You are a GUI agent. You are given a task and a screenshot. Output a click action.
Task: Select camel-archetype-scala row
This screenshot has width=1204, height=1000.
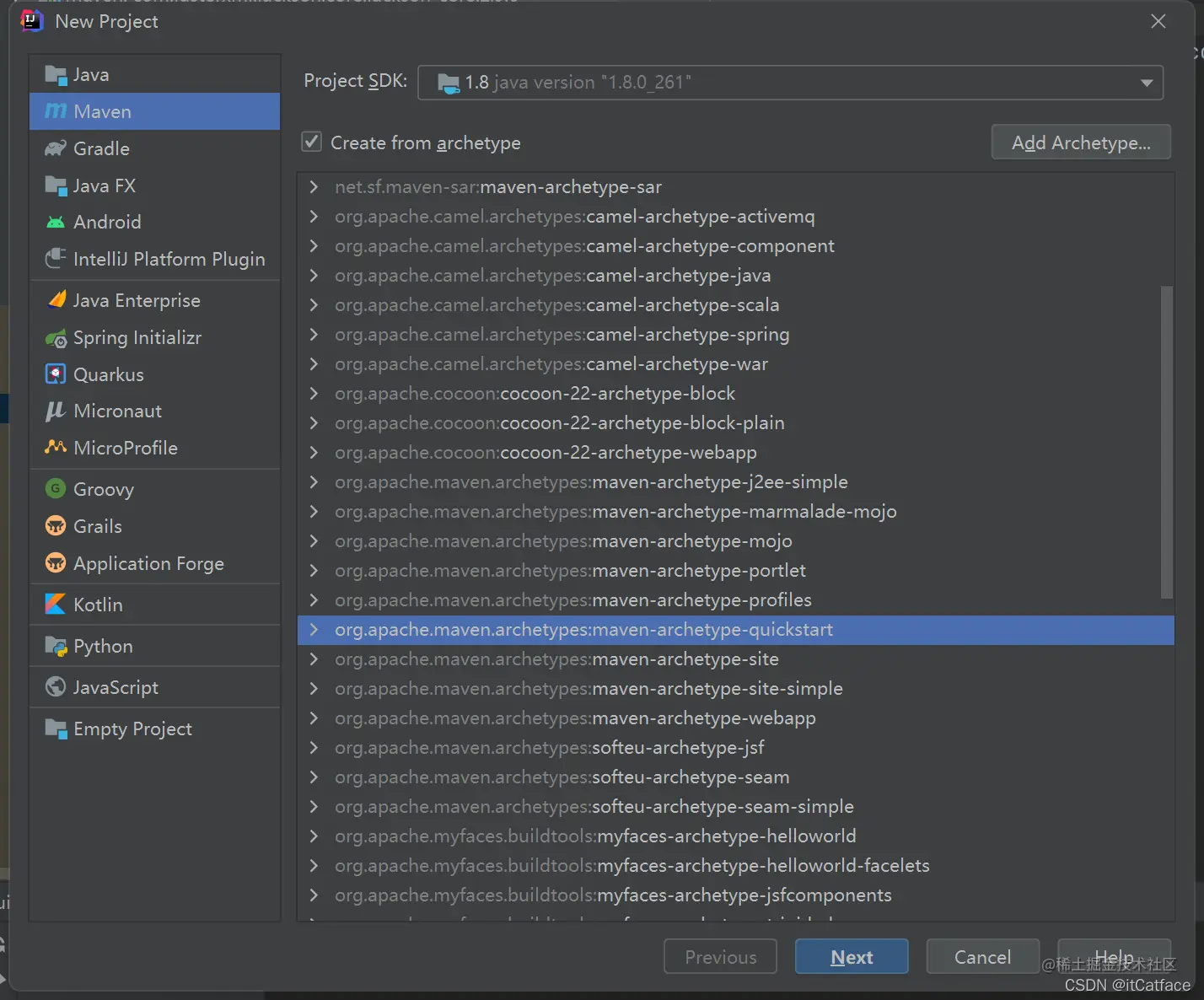pyautogui.click(x=736, y=304)
